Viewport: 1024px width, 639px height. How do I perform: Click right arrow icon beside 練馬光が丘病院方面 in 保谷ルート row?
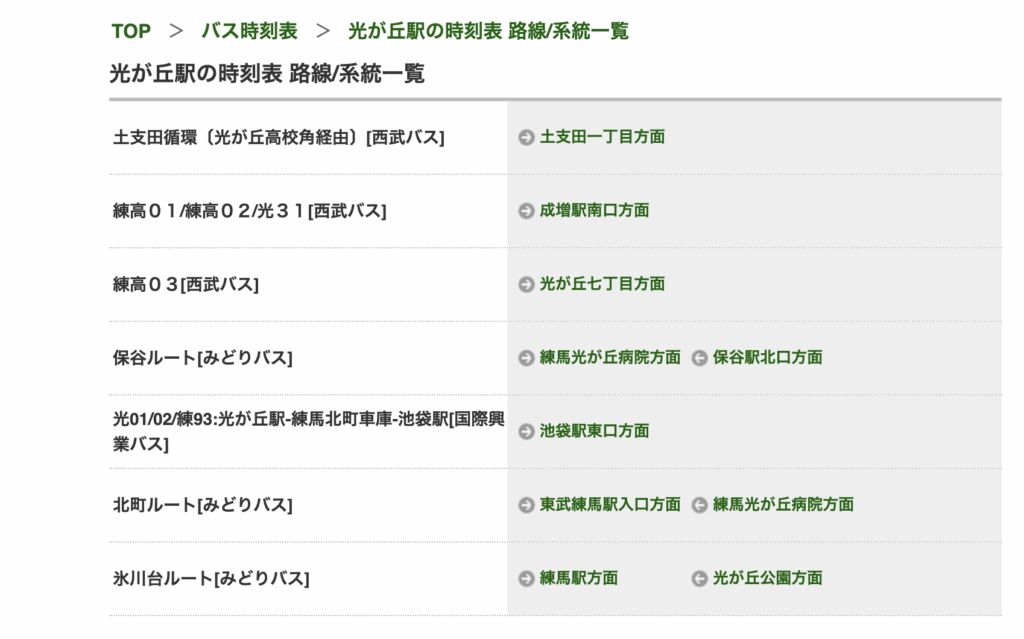[526, 358]
